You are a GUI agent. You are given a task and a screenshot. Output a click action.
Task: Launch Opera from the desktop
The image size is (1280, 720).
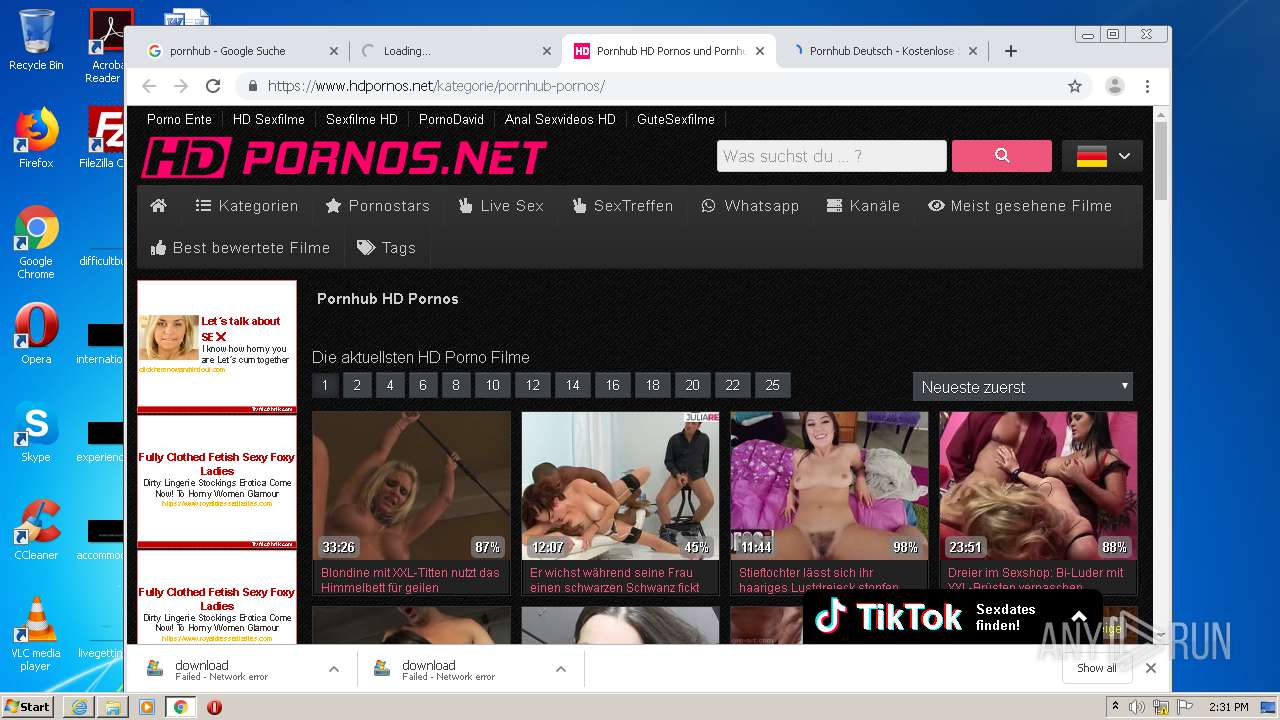point(36,335)
